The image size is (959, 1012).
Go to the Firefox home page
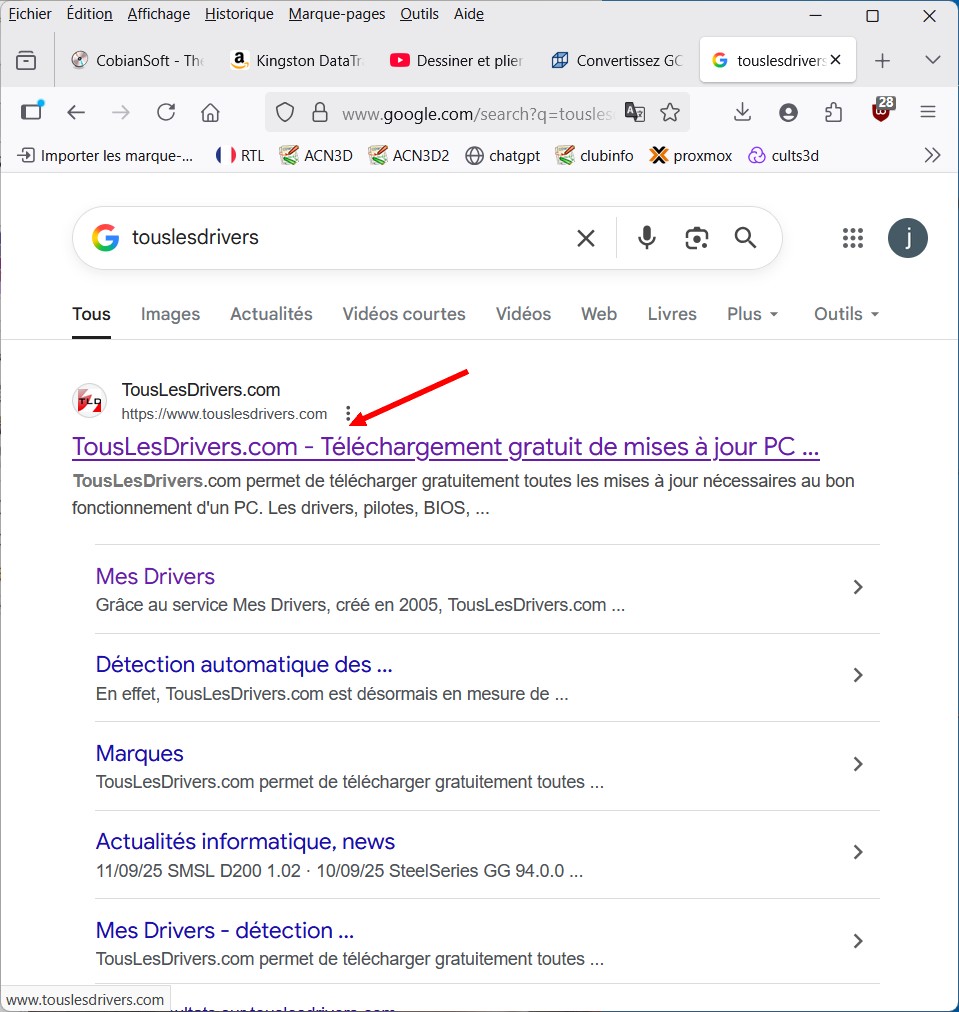pos(210,112)
